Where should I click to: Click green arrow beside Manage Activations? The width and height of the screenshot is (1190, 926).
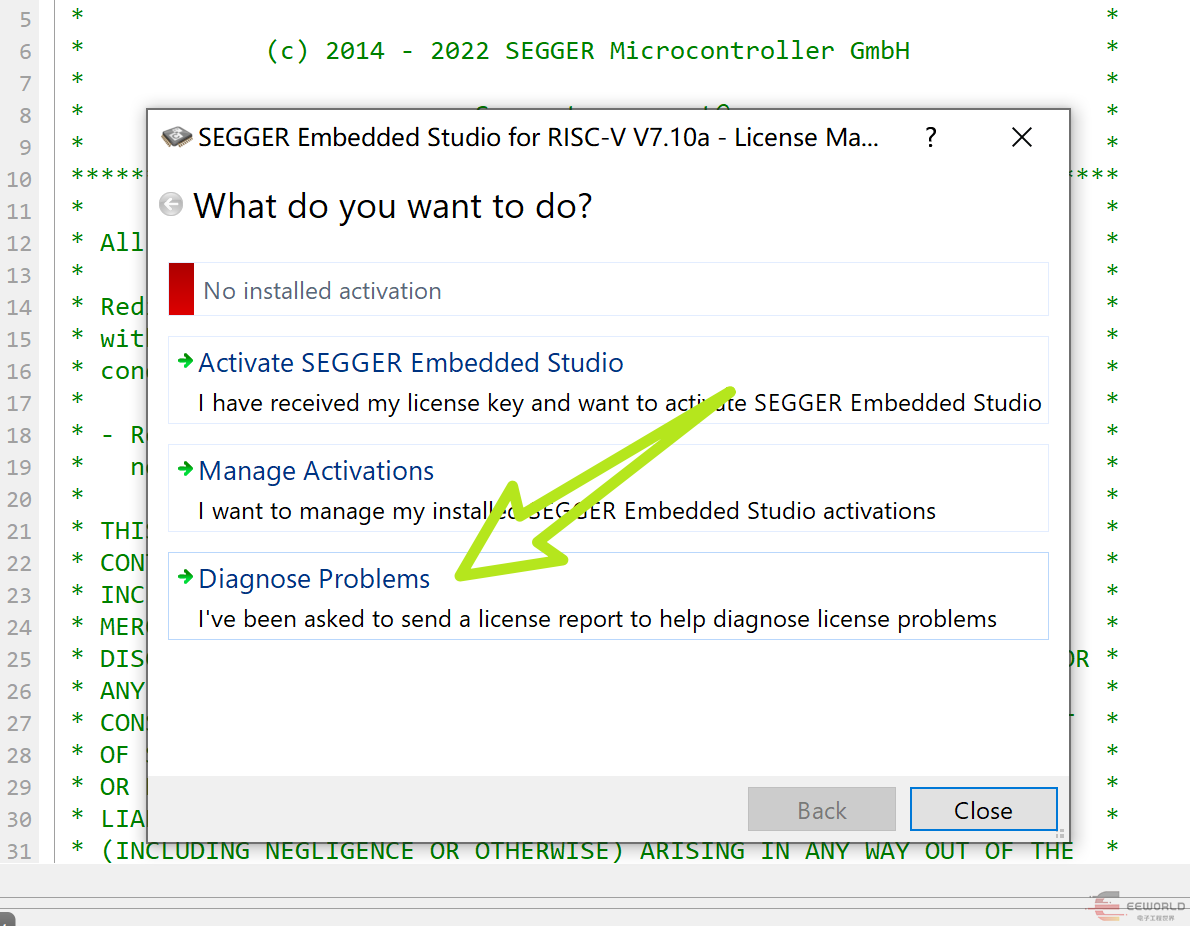[x=185, y=470]
